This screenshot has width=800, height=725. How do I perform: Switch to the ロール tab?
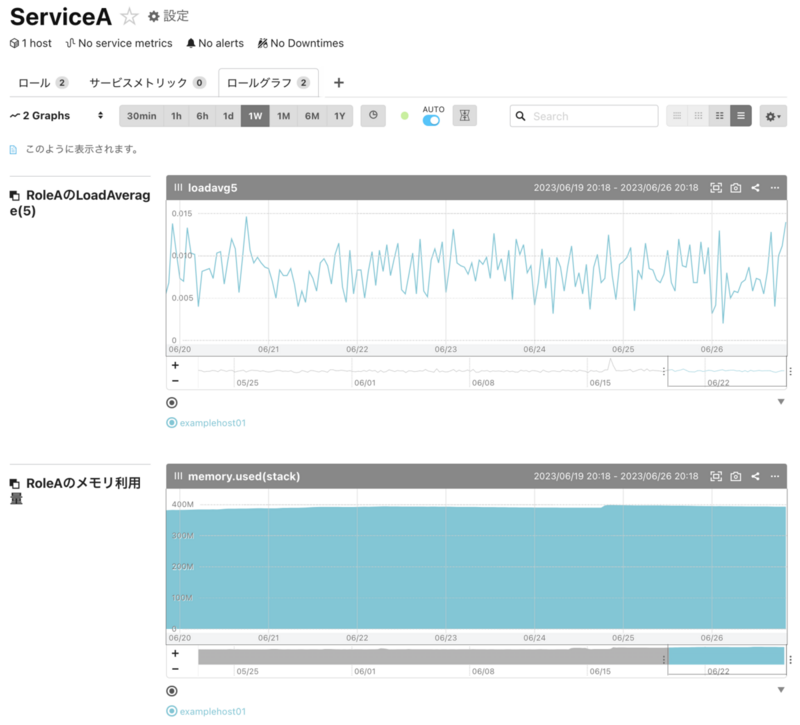point(43,83)
